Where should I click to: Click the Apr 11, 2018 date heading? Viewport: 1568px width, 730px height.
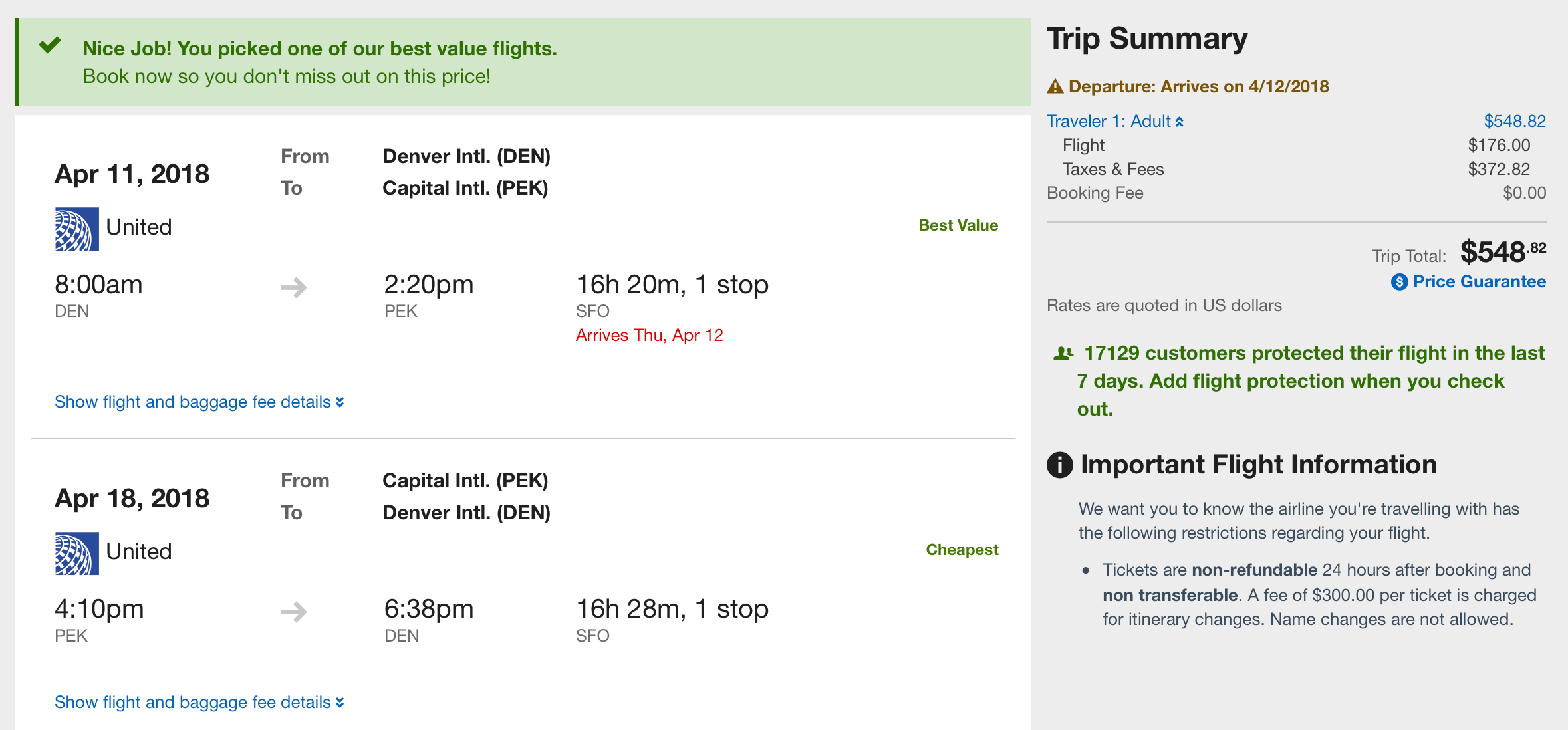point(132,174)
